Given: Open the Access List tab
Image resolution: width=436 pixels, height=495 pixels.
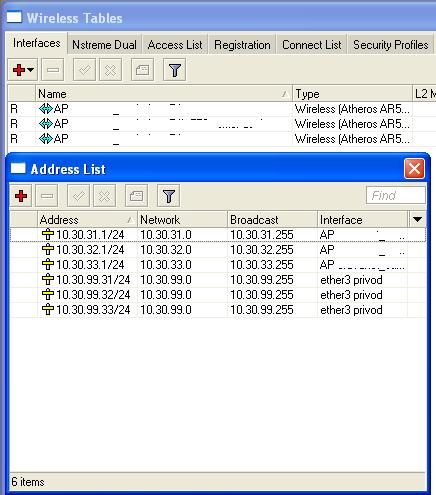Looking at the screenshot, I should (175, 45).
